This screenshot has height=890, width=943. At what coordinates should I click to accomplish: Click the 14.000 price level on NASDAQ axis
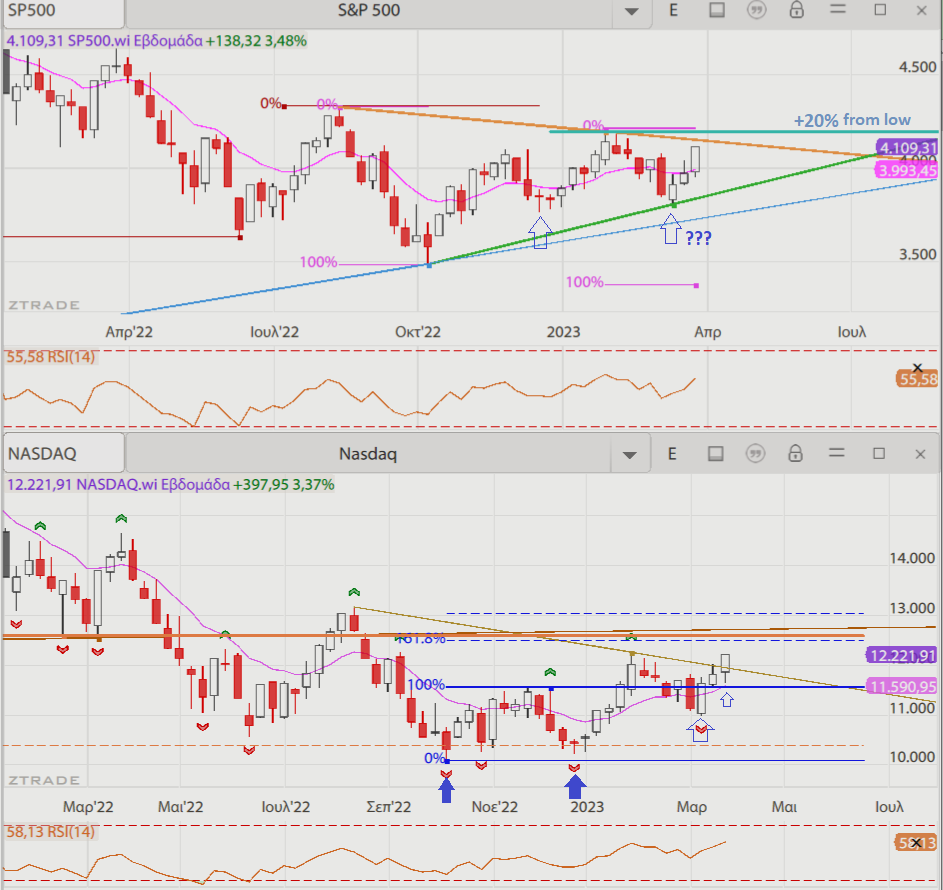click(x=912, y=558)
